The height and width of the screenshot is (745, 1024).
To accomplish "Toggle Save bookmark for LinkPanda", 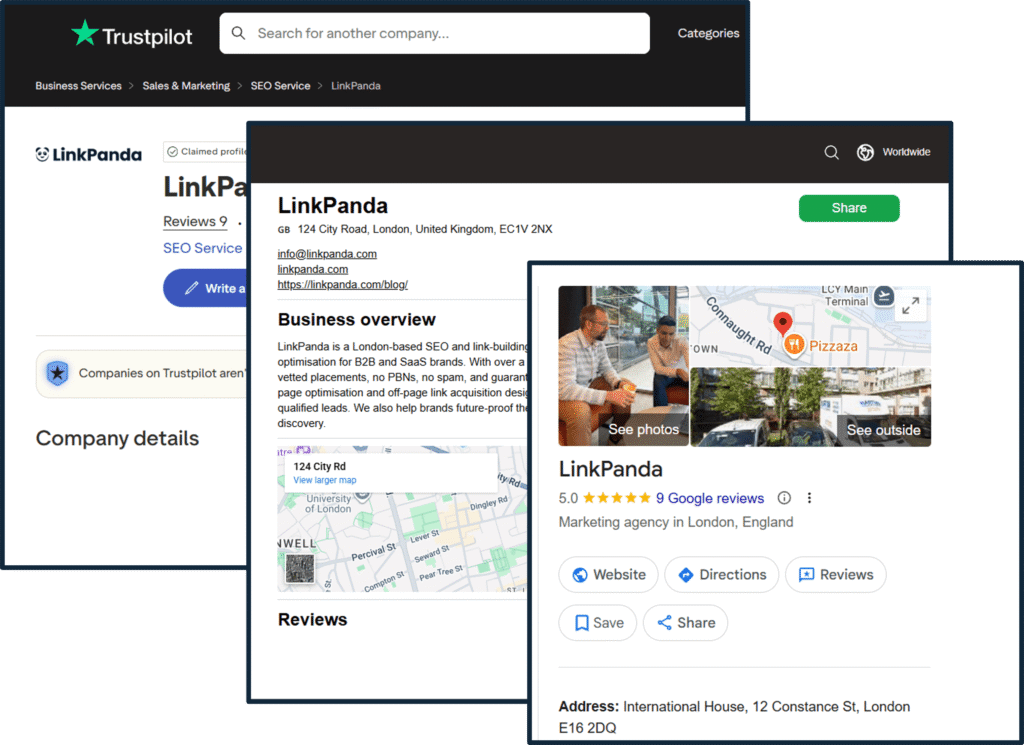I will pyautogui.click(x=597, y=622).
